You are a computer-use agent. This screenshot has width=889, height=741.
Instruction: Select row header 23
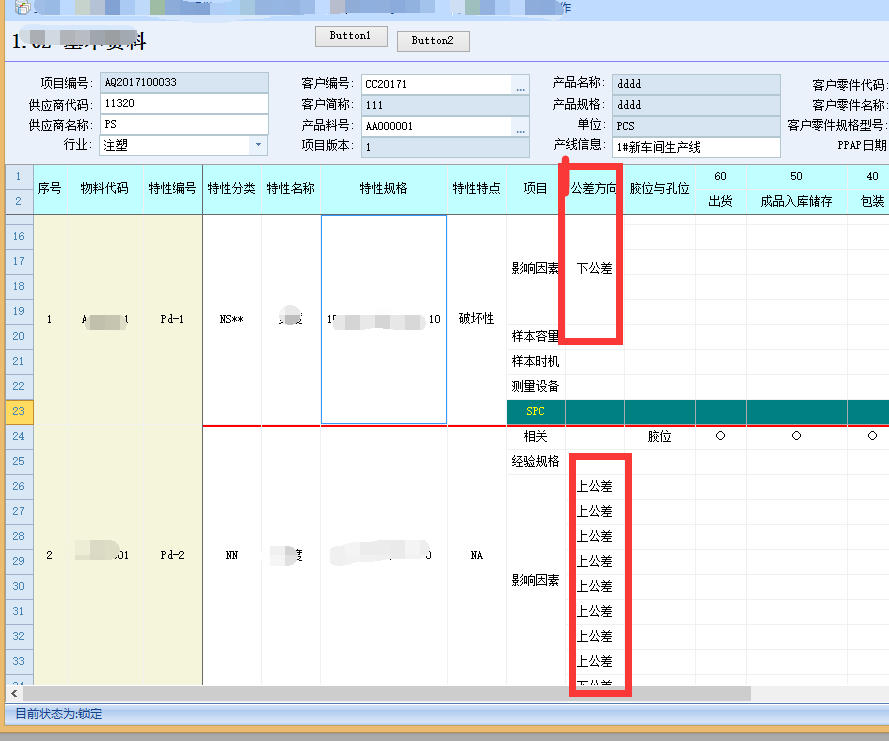pyautogui.click(x=19, y=411)
